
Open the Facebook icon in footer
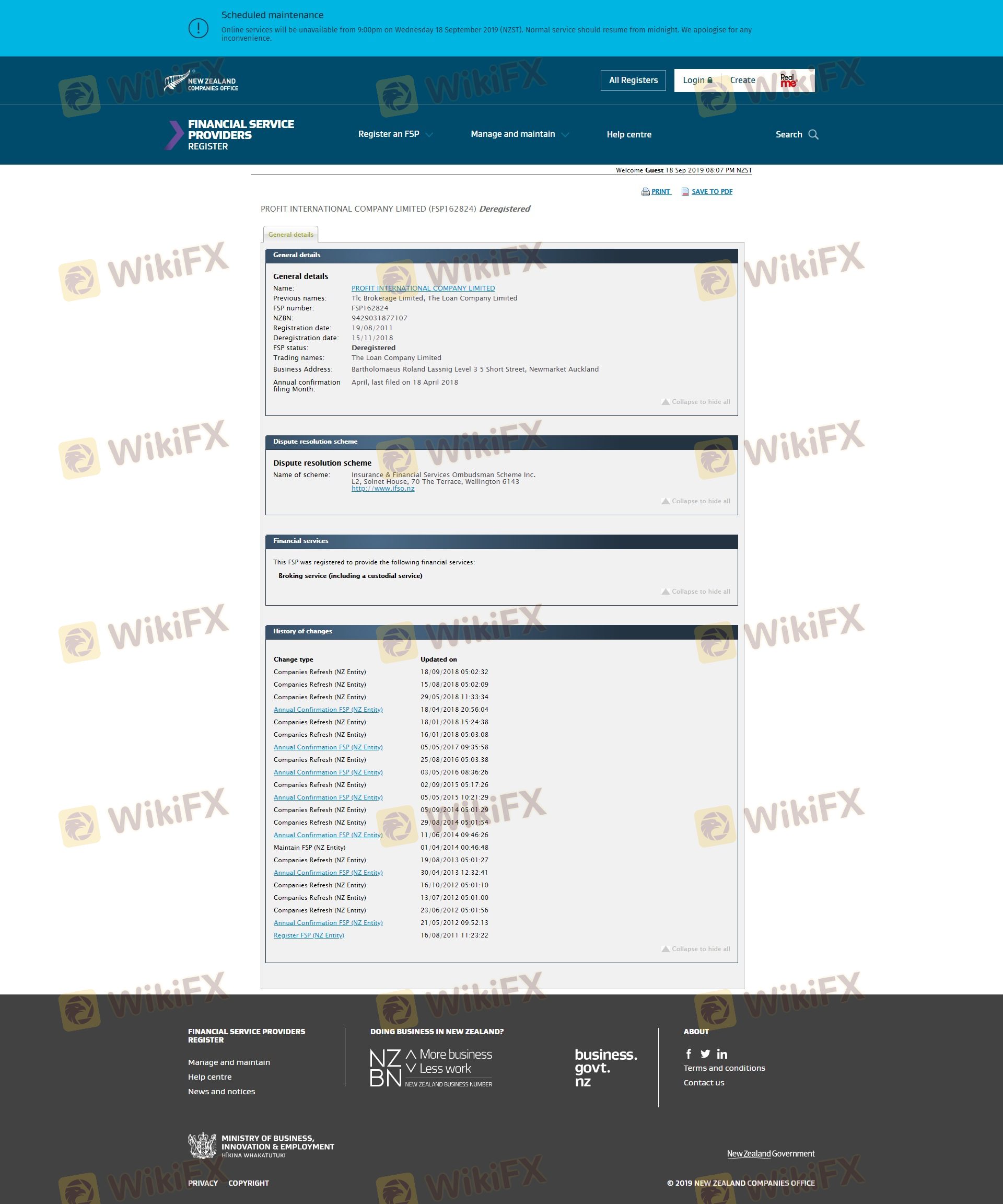[689, 1054]
